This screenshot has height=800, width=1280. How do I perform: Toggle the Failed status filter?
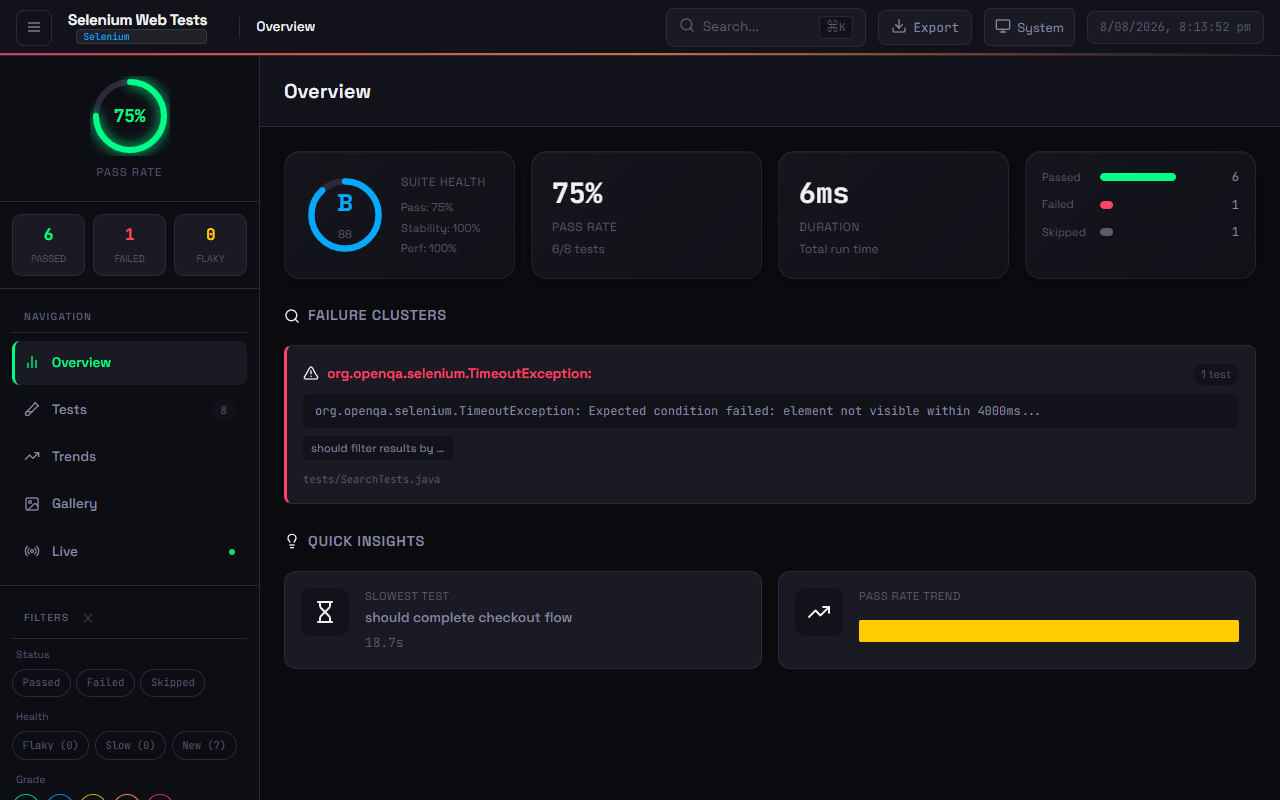pyautogui.click(x=105, y=683)
